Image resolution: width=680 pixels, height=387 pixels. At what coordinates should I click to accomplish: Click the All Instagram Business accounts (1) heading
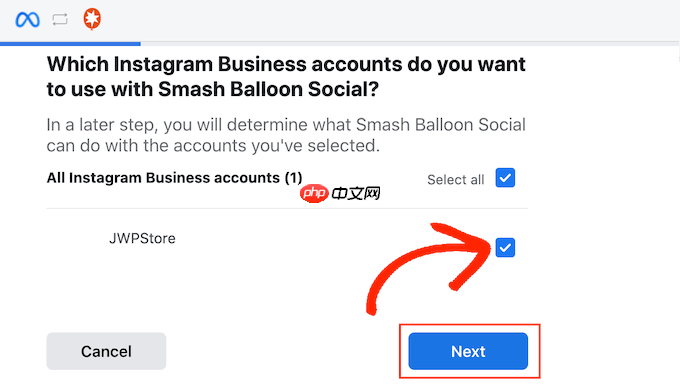174,178
